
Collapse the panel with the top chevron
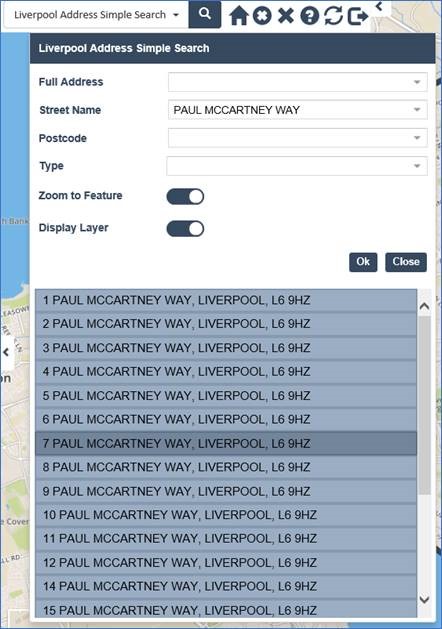[379, 6]
